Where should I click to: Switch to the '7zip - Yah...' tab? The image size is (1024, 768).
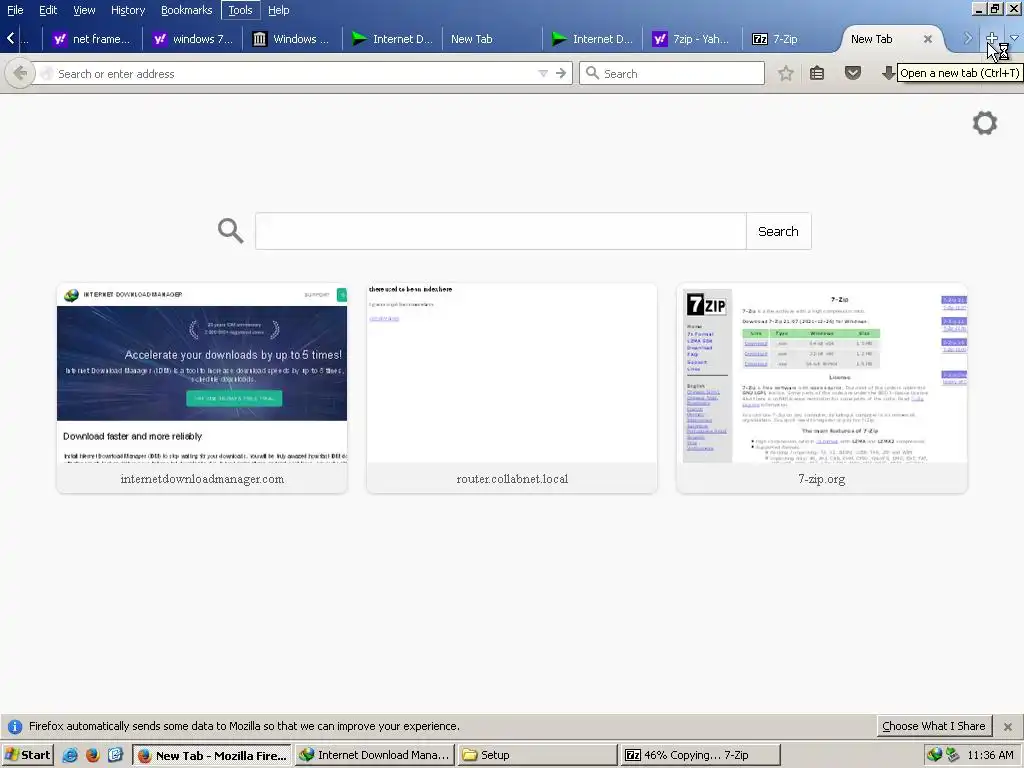pos(692,39)
